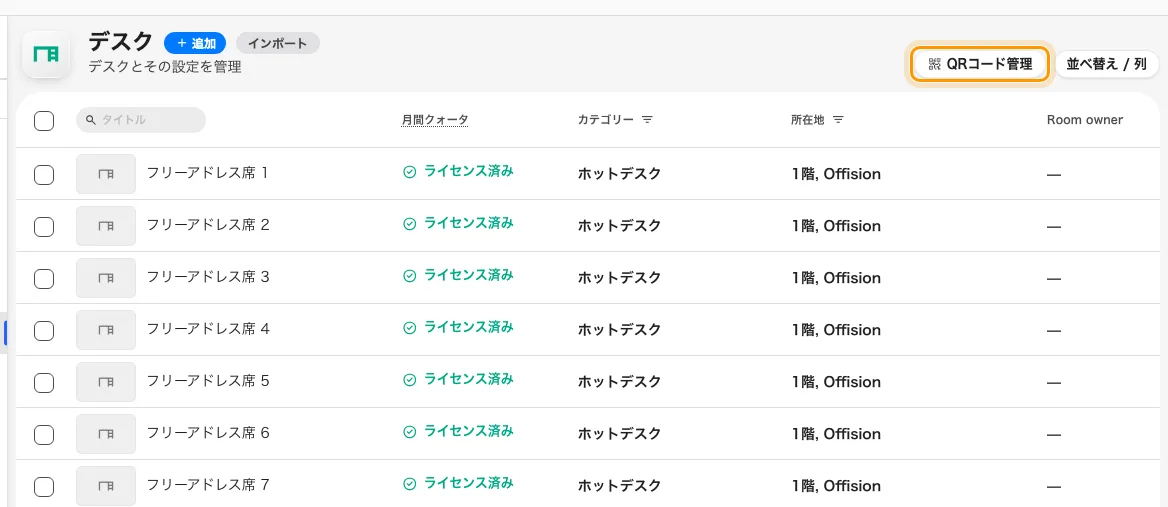1168x507 pixels.
Task: Open QRコード管理
Action: click(x=980, y=64)
